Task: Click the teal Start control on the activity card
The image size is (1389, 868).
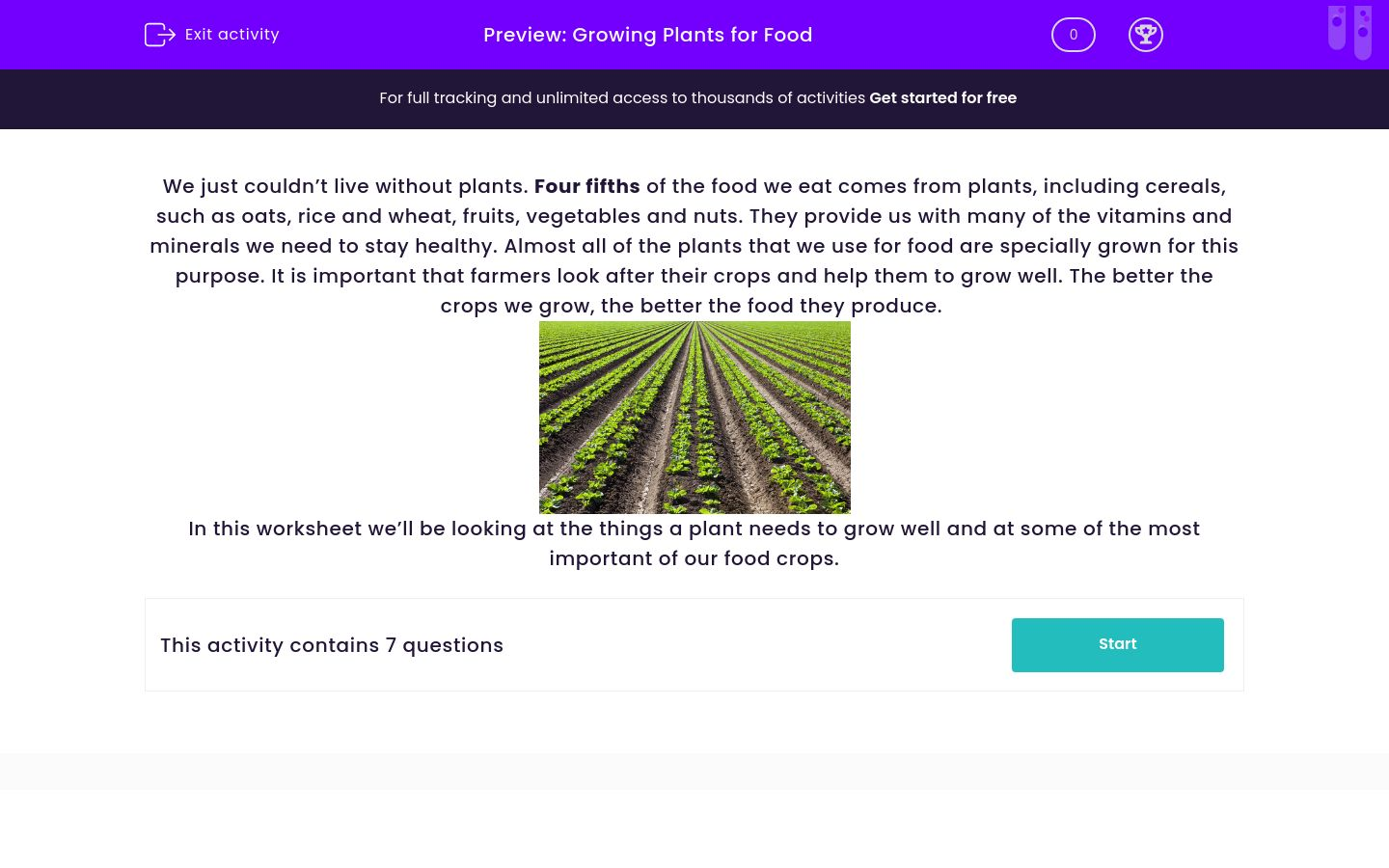Action: pyautogui.click(x=1117, y=644)
